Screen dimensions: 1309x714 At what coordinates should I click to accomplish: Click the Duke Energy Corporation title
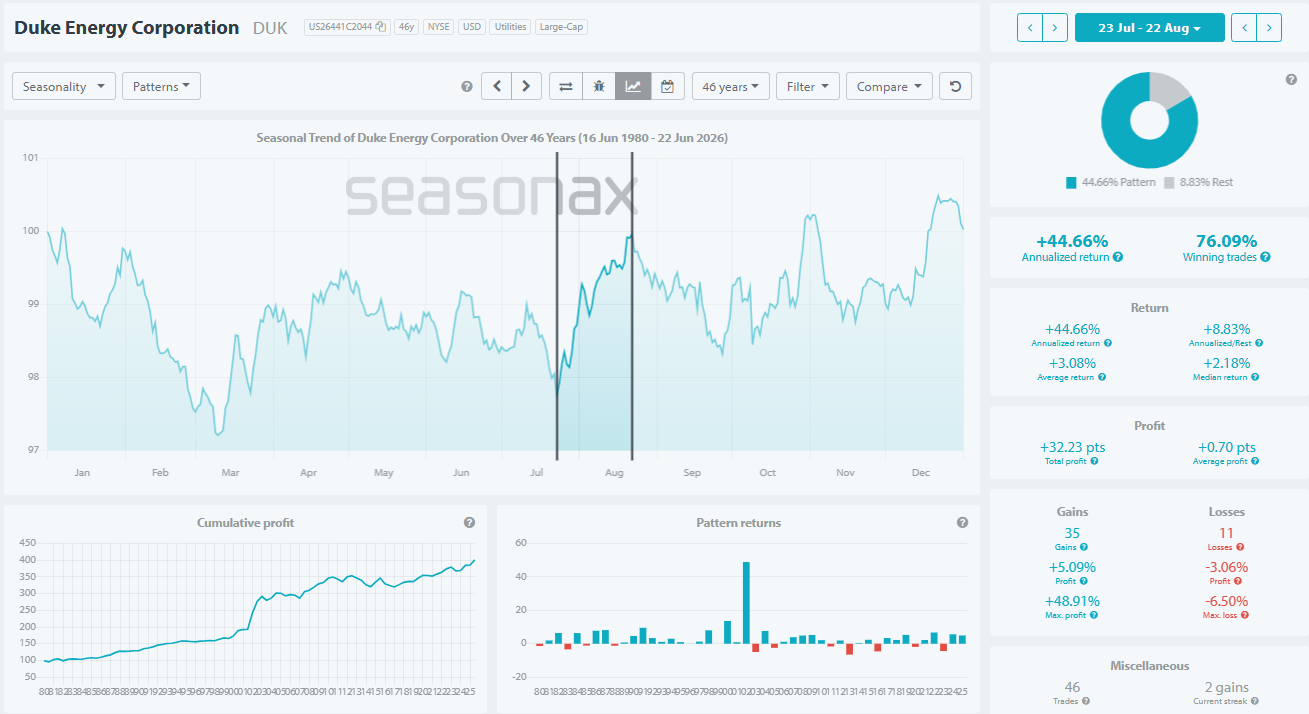pos(127,28)
